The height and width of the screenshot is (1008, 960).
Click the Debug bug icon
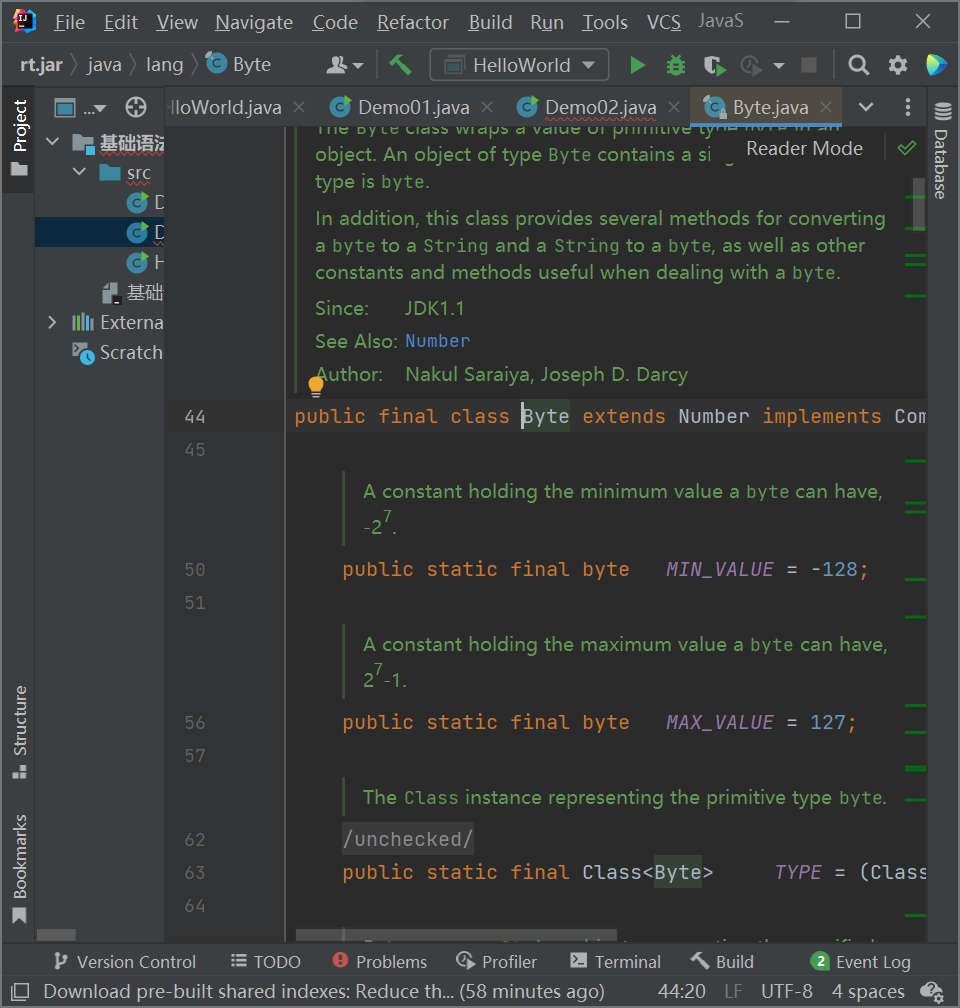tap(676, 65)
